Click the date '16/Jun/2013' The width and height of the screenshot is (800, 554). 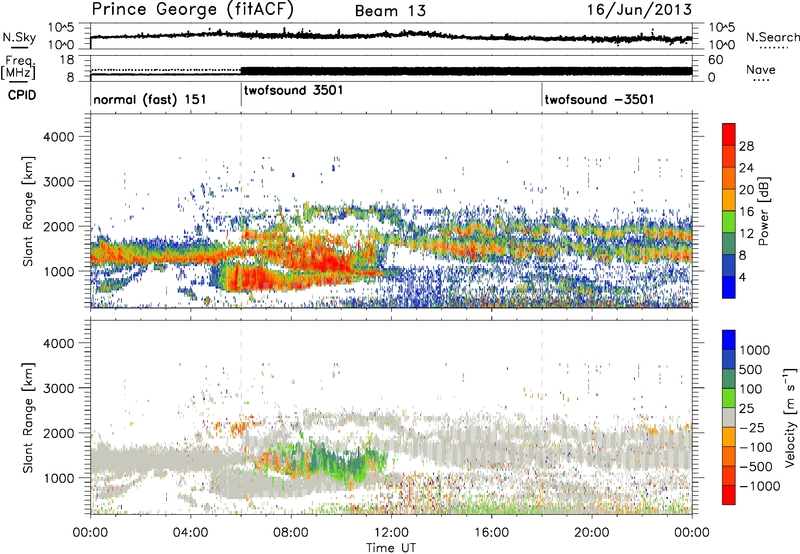click(639, 10)
